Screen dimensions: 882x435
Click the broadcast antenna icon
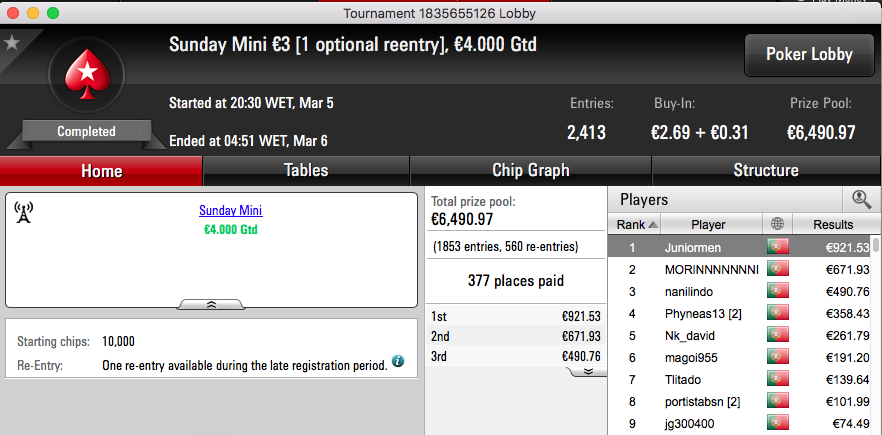point(23,213)
